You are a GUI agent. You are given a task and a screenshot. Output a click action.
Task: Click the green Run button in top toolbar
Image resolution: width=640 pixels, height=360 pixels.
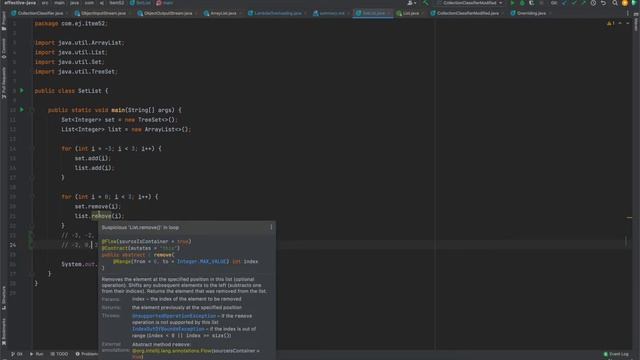coord(513,3)
